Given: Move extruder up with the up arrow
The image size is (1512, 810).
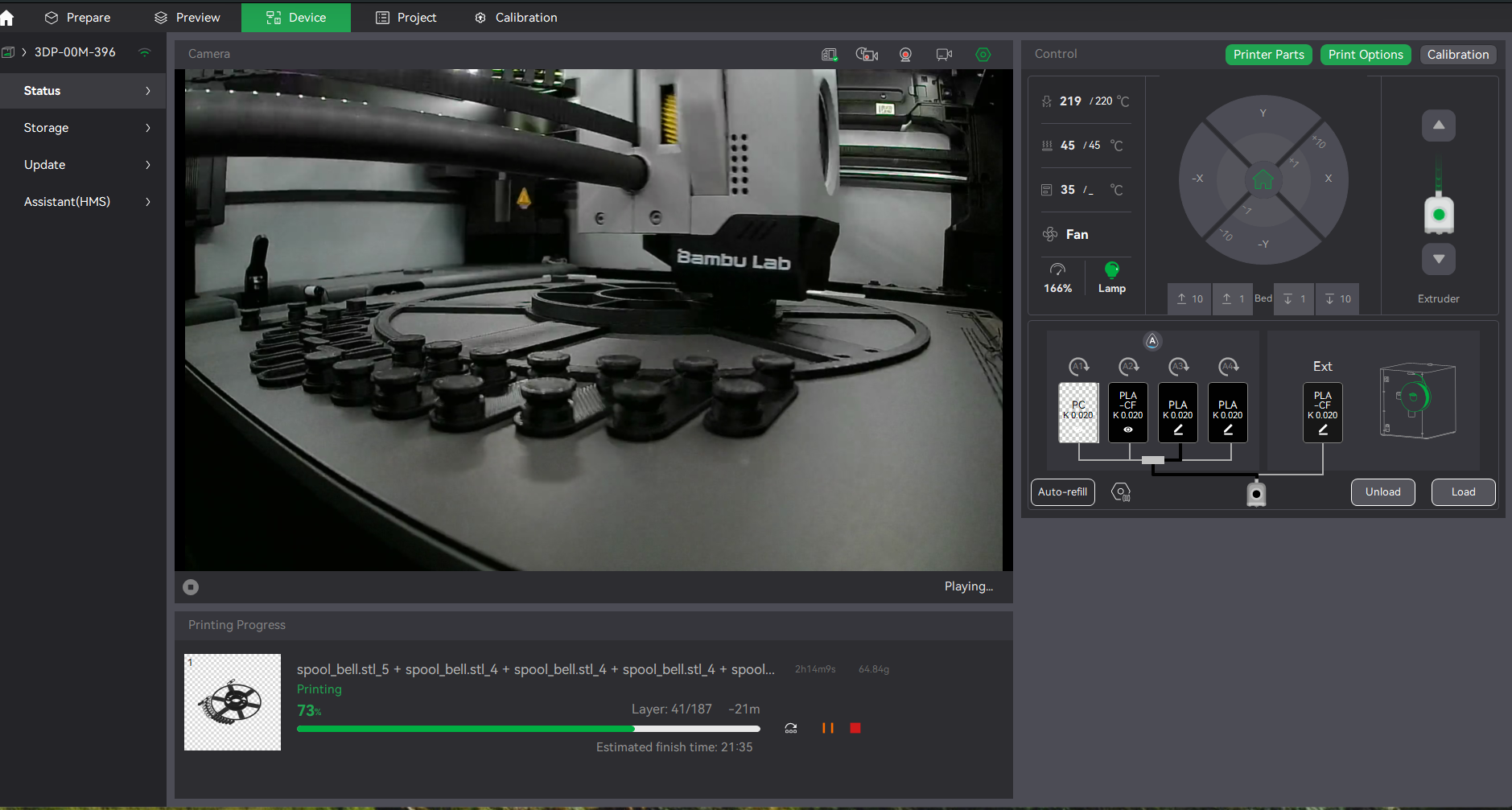Looking at the screenshot, I should click(1438, 125).
